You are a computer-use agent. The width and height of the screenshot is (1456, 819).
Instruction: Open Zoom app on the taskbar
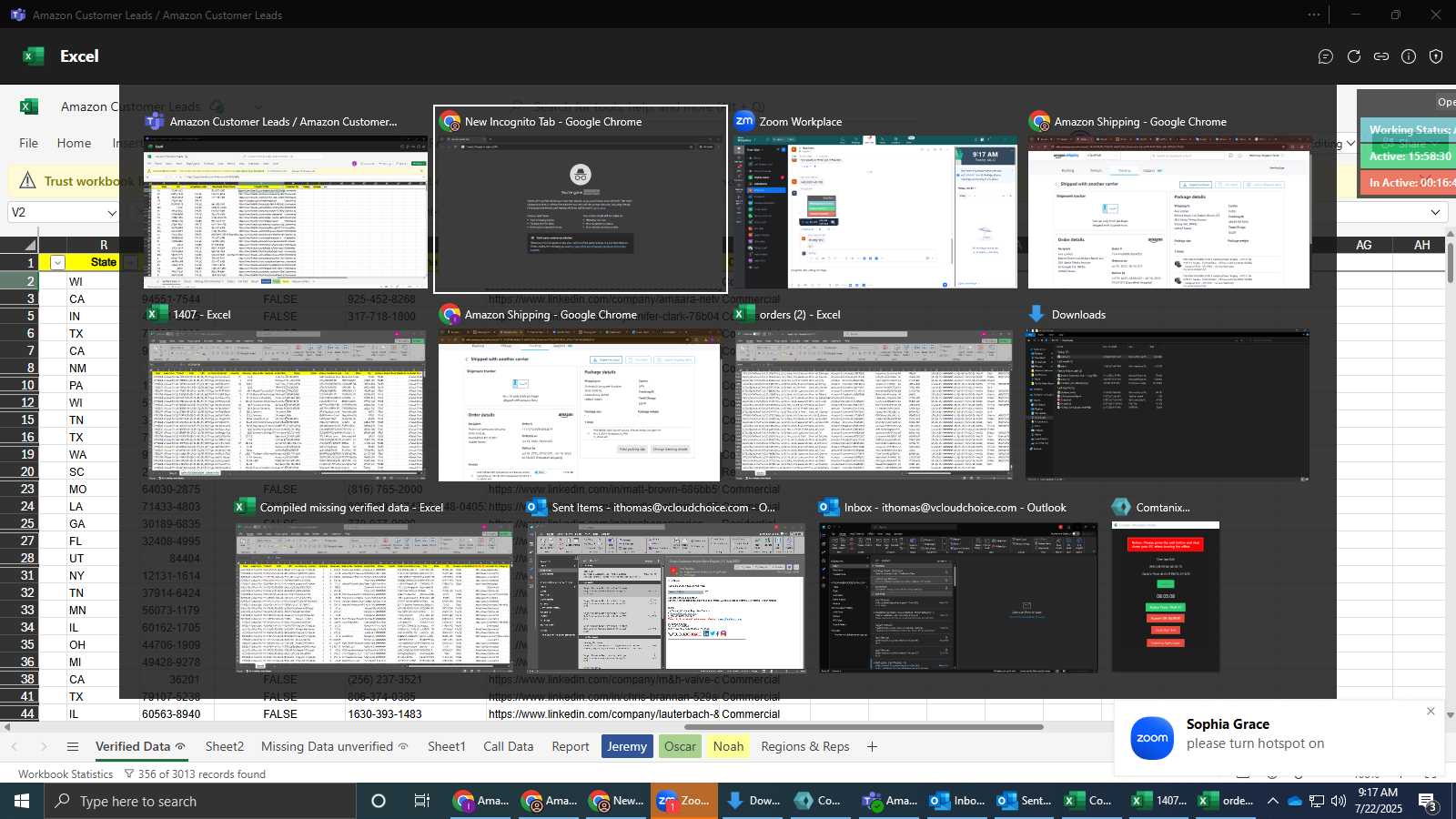pos(683,801)
